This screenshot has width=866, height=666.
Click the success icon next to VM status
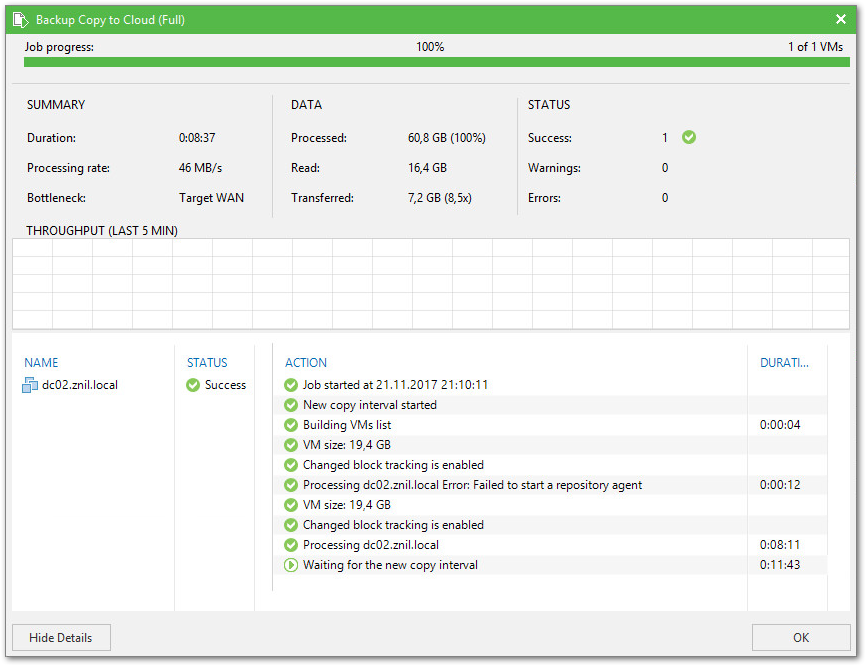tap(193, 385)
